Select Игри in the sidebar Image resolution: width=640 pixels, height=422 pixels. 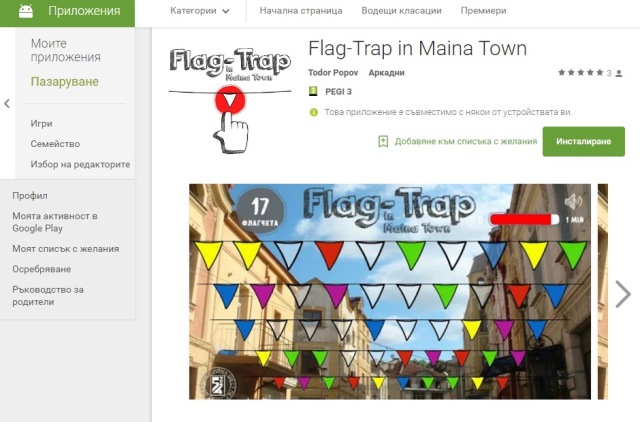point(41,123)
